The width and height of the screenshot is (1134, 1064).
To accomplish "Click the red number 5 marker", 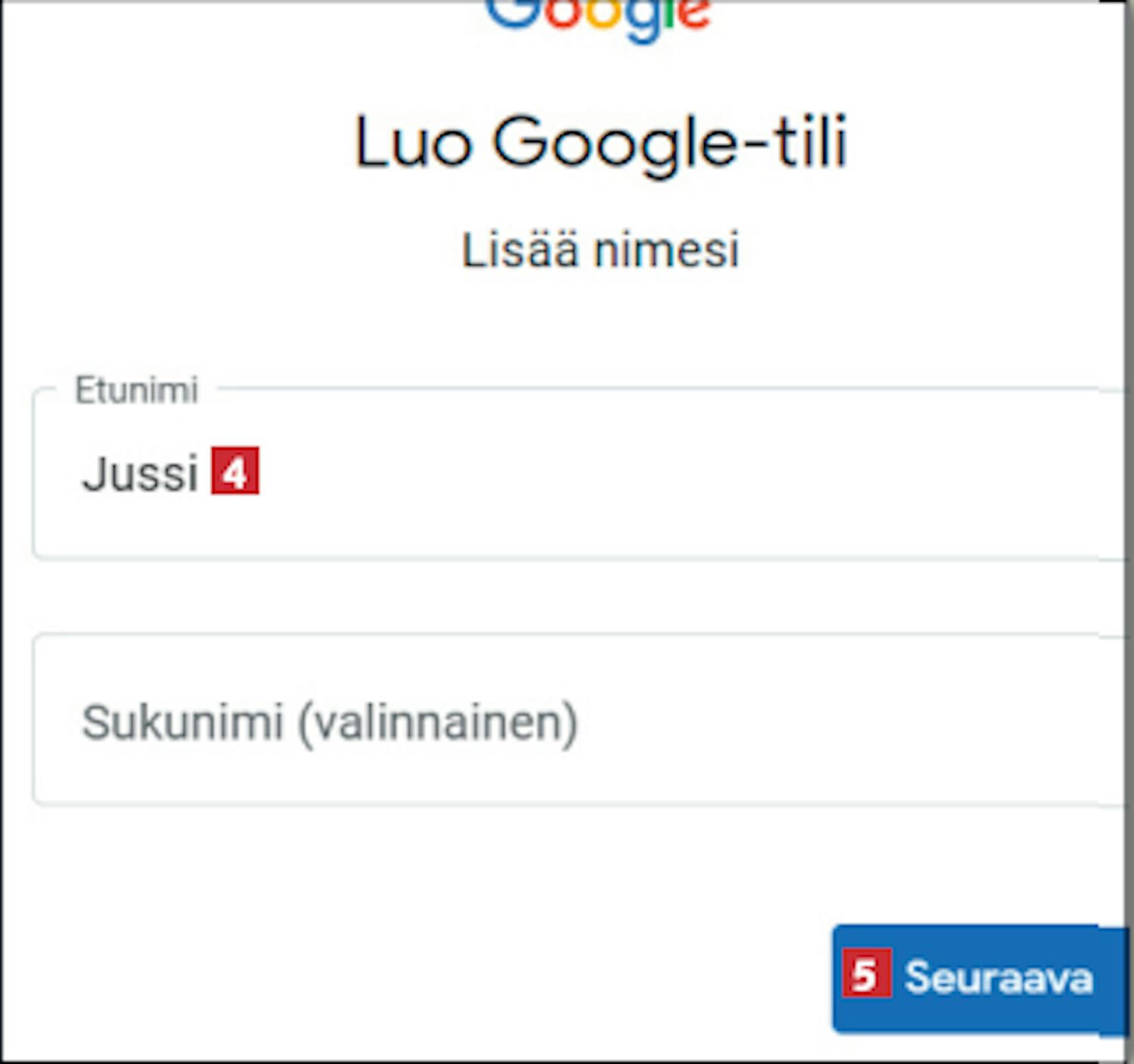I will pos(866,973).
